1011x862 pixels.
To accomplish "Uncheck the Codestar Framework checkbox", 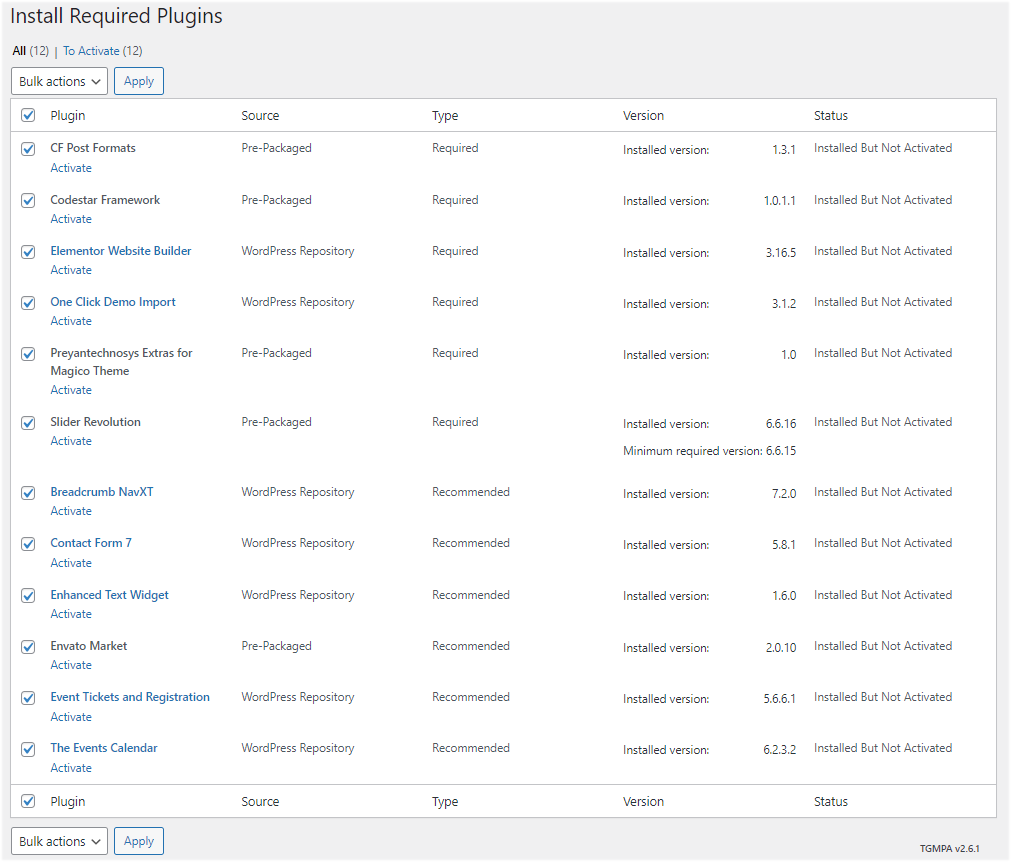I will click(28, 201).
